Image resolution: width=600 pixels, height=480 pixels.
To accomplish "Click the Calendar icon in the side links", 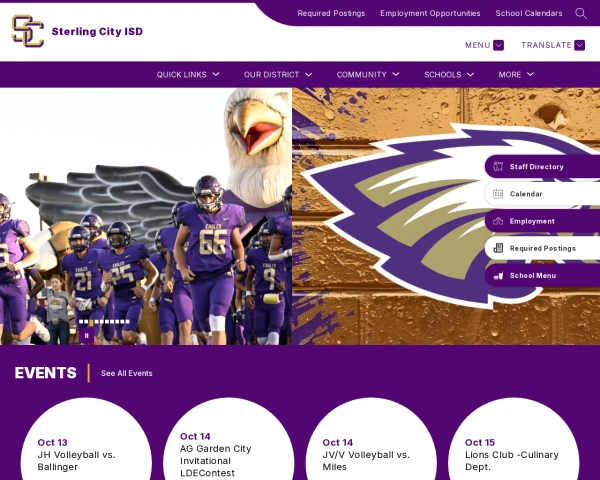I will [x=498, y=194].
